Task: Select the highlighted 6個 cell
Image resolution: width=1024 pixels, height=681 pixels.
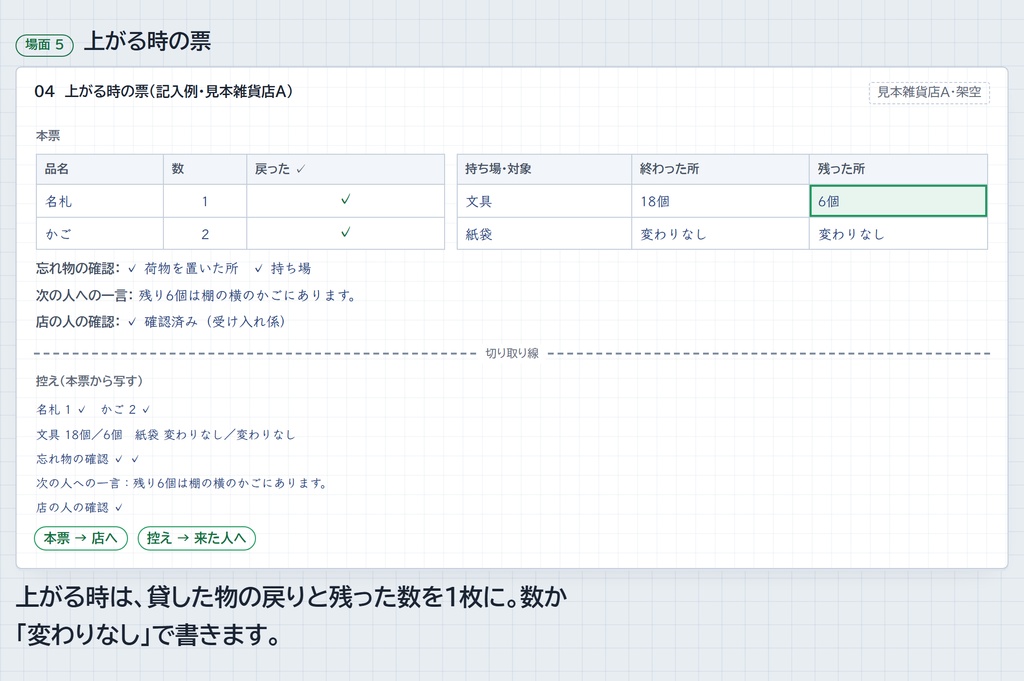Action: click(x=898, y=201)
